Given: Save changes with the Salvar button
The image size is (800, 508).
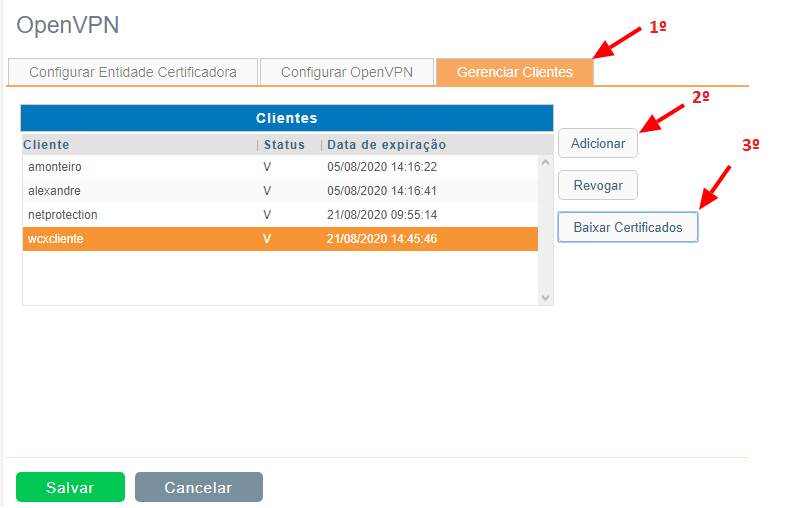Looking at the screenshot, I should [70, 487].
